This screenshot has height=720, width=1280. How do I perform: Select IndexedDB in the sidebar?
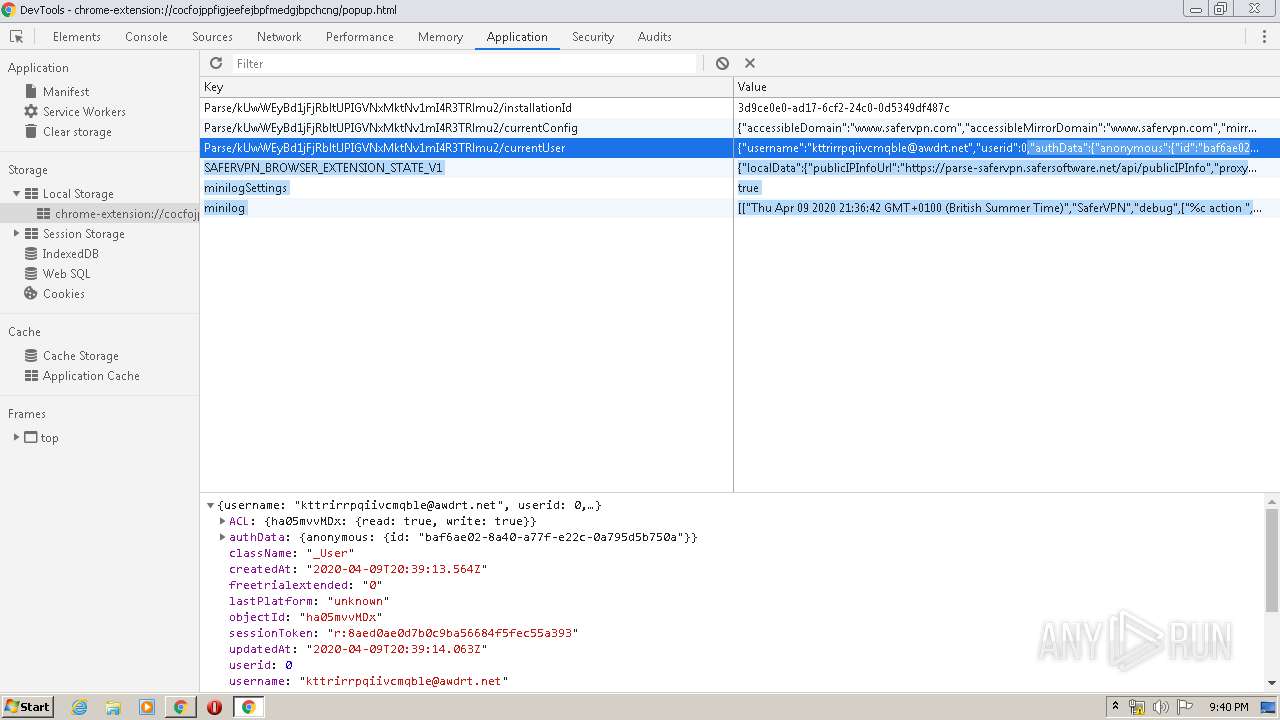70,253
